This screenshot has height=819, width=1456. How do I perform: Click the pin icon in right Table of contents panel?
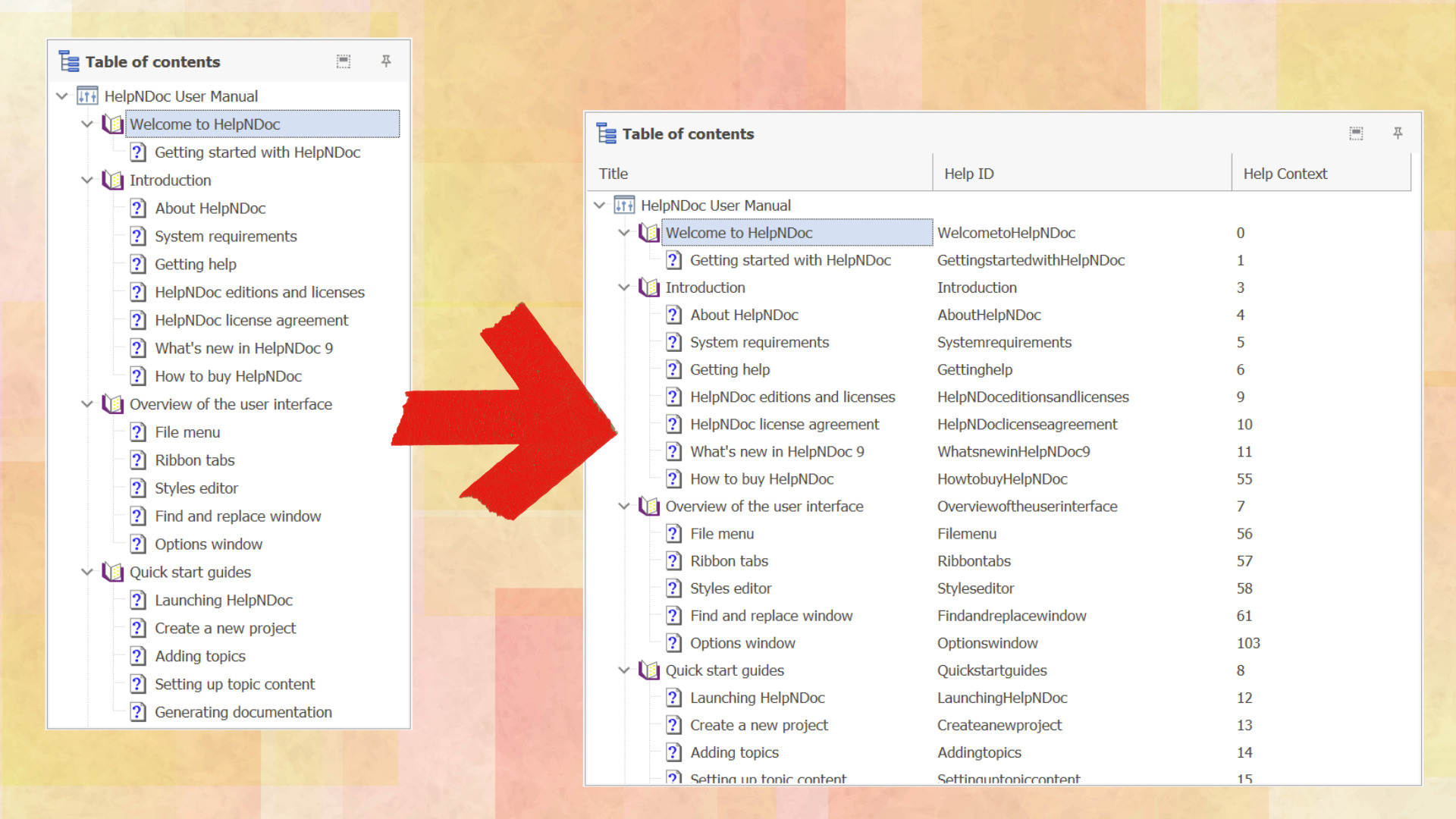click(x=1398, y=133)
